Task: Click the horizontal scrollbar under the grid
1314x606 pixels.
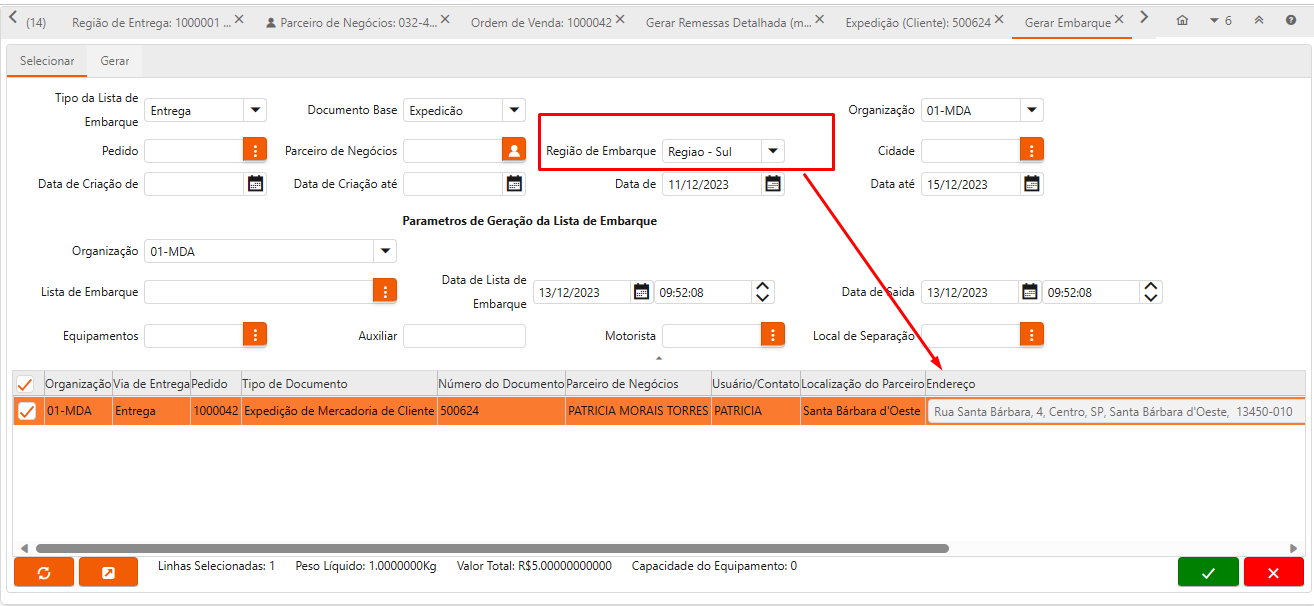Action: point(490,548)
